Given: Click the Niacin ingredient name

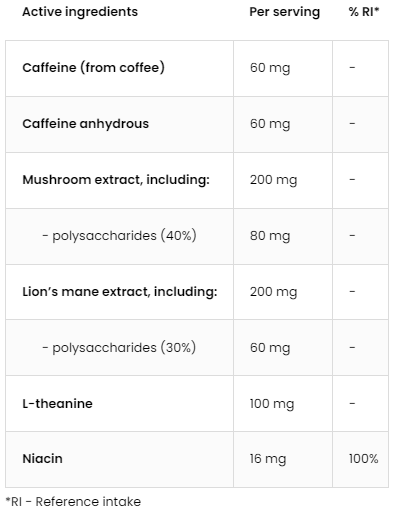Looking at the screenshot, I should [42, 459].
